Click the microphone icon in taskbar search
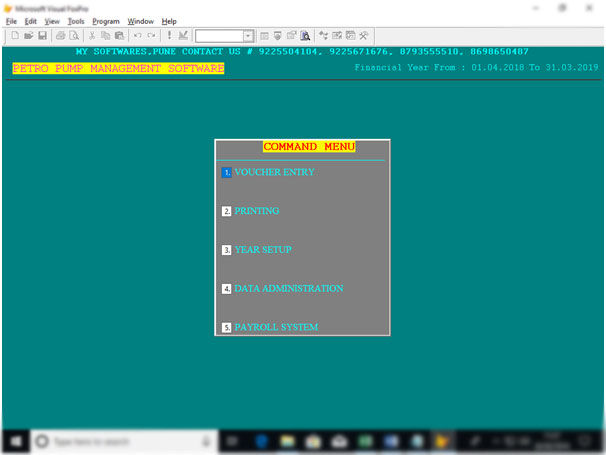This screenshot has width=606, height=455. [x=206, y=441]
